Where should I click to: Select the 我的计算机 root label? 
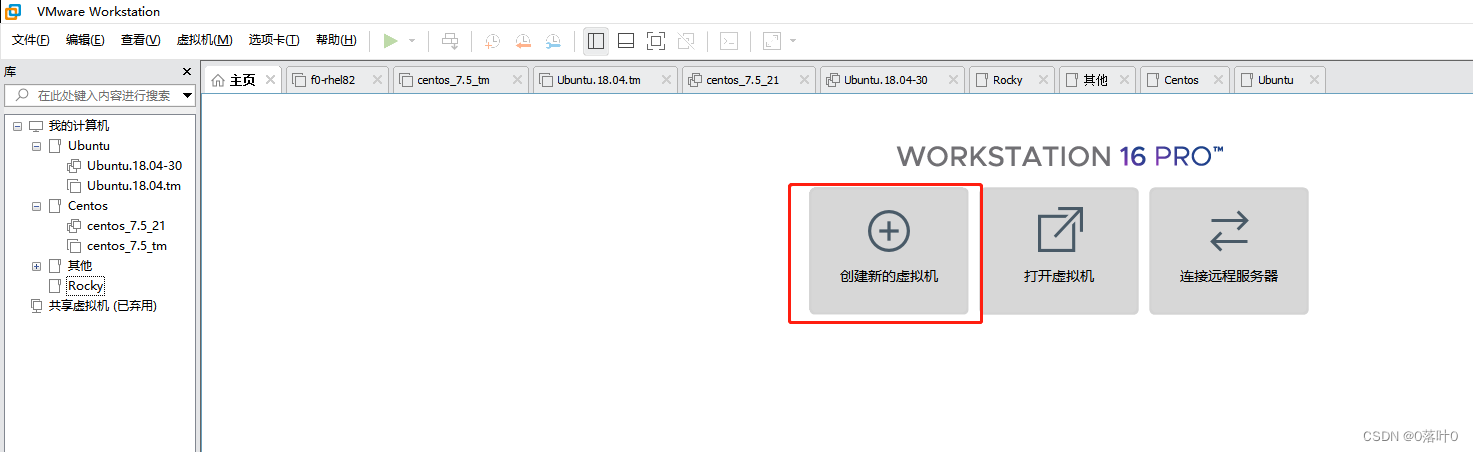tap(79, 126)
